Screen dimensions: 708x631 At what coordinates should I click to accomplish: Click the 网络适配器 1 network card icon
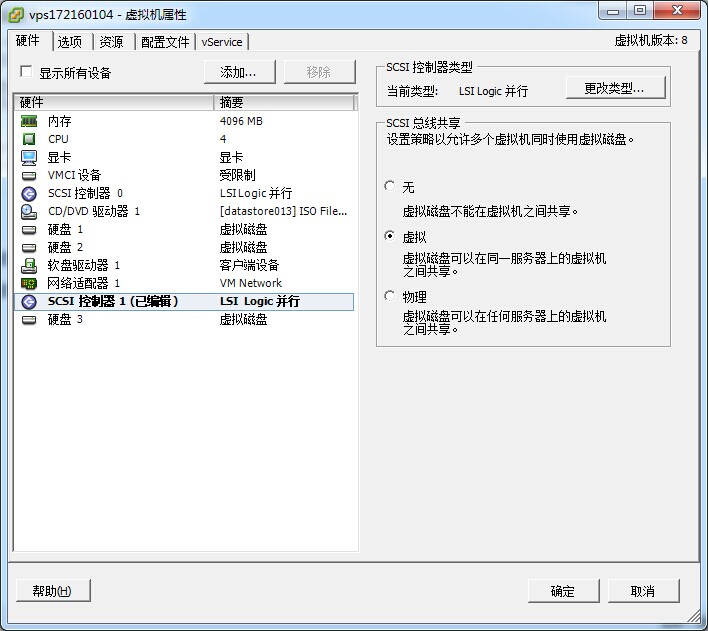(x=29, y=284)
